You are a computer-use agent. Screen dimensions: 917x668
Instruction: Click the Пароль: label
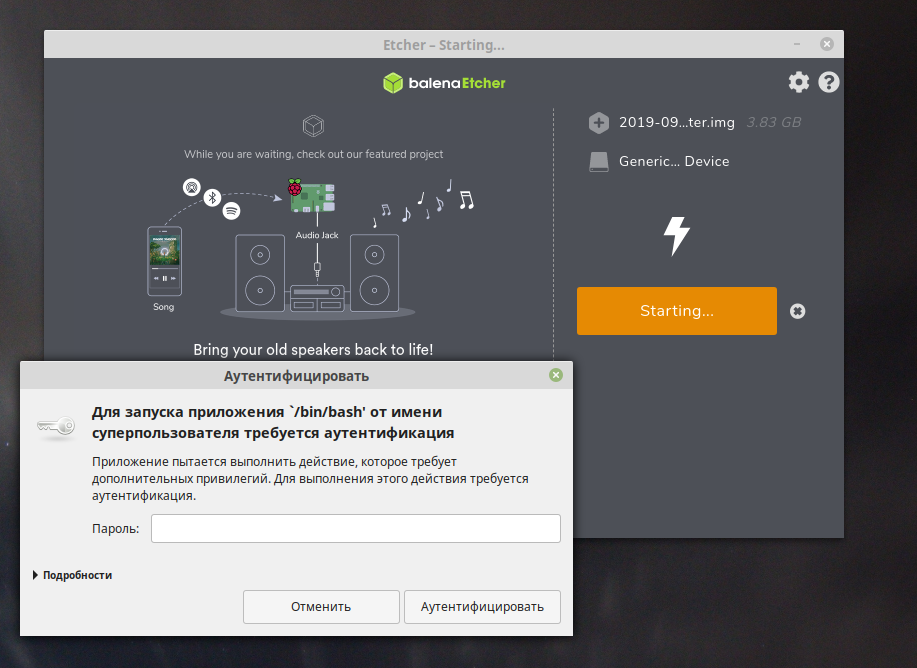point(116,529)
